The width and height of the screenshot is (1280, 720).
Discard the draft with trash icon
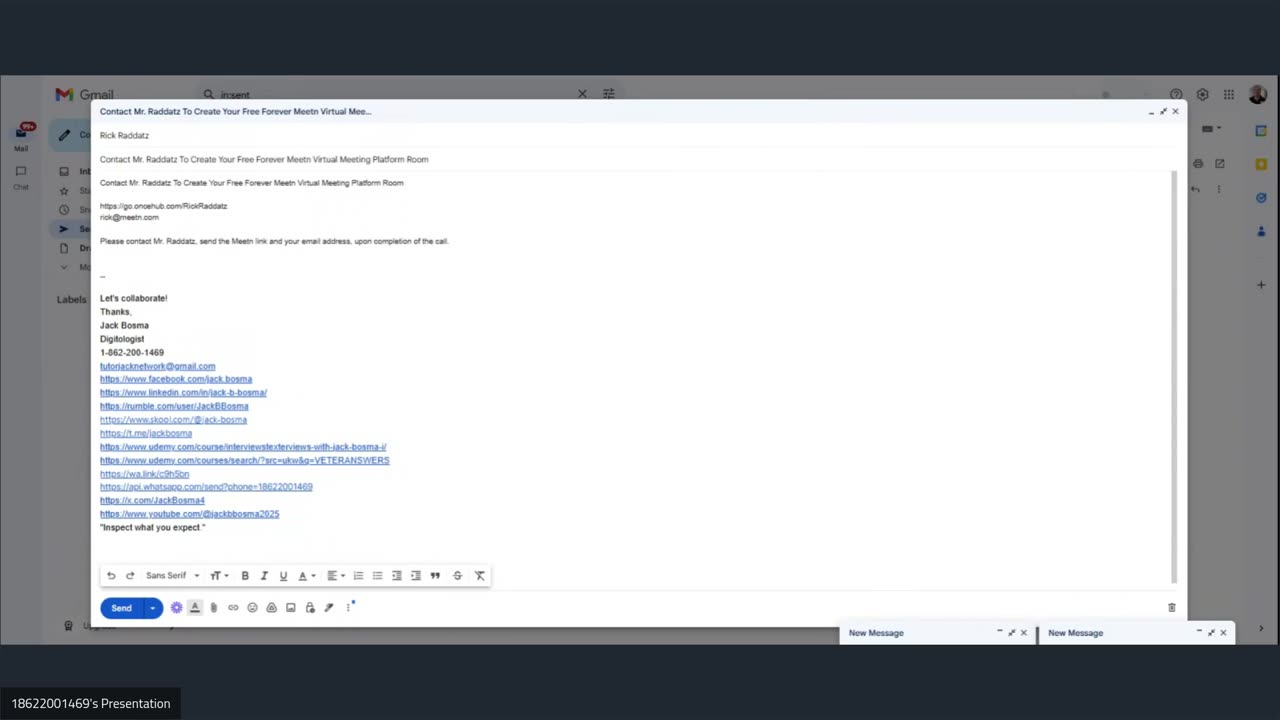point(1172,608)
